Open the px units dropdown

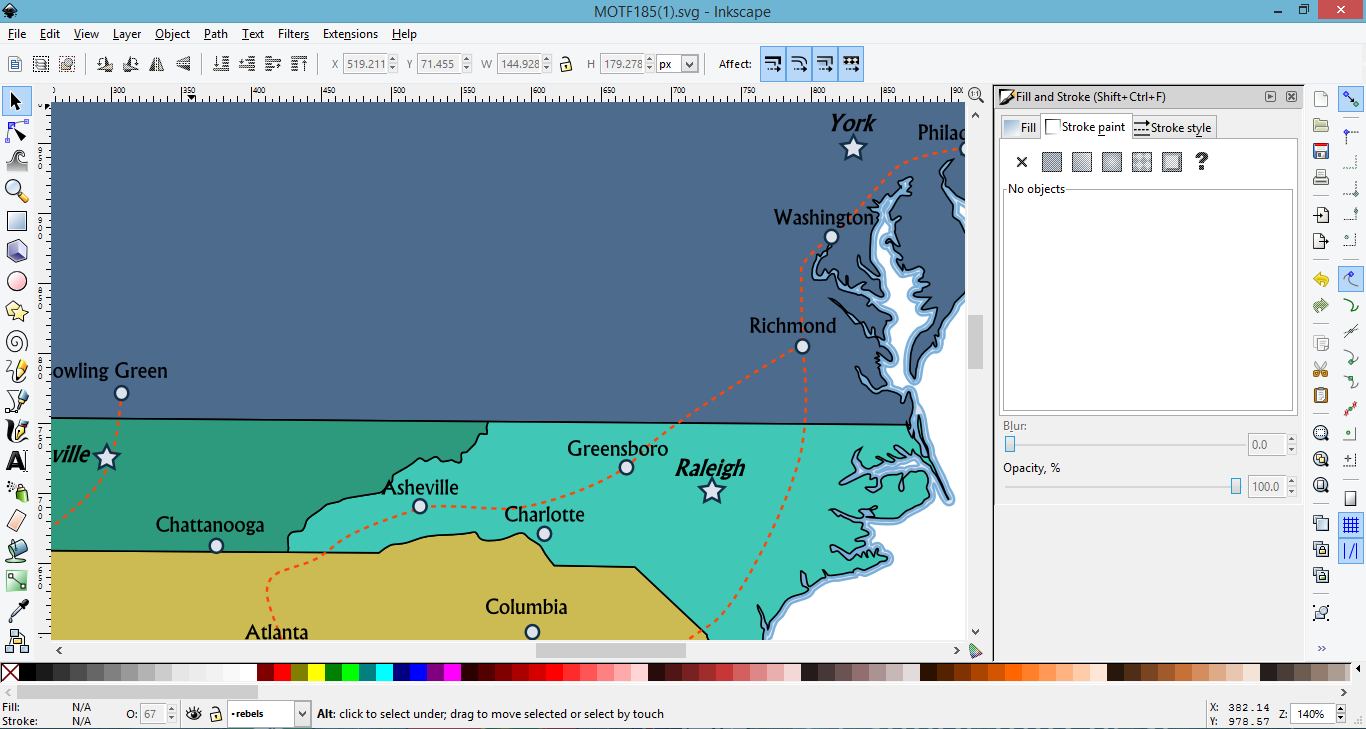click(x=689, y=64)
